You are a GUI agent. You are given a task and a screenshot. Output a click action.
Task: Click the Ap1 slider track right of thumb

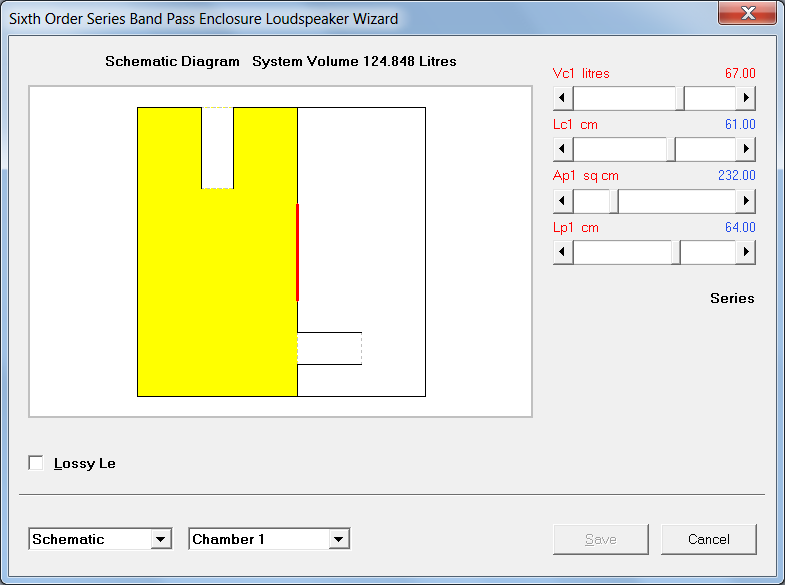[x=677, y=201]
